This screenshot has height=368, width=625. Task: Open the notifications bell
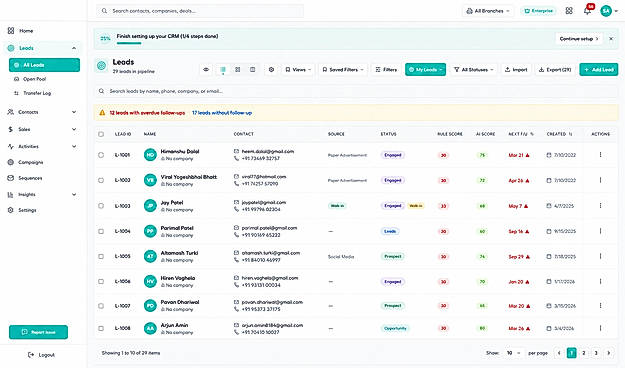click(588, 11)
